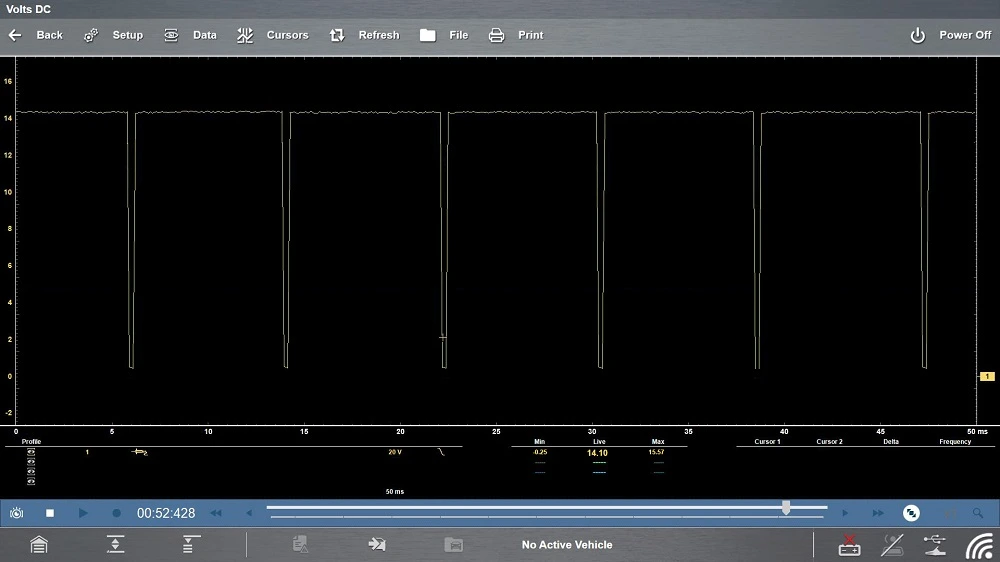
Task: Open the Setup menu
Action: click(114, 35)
